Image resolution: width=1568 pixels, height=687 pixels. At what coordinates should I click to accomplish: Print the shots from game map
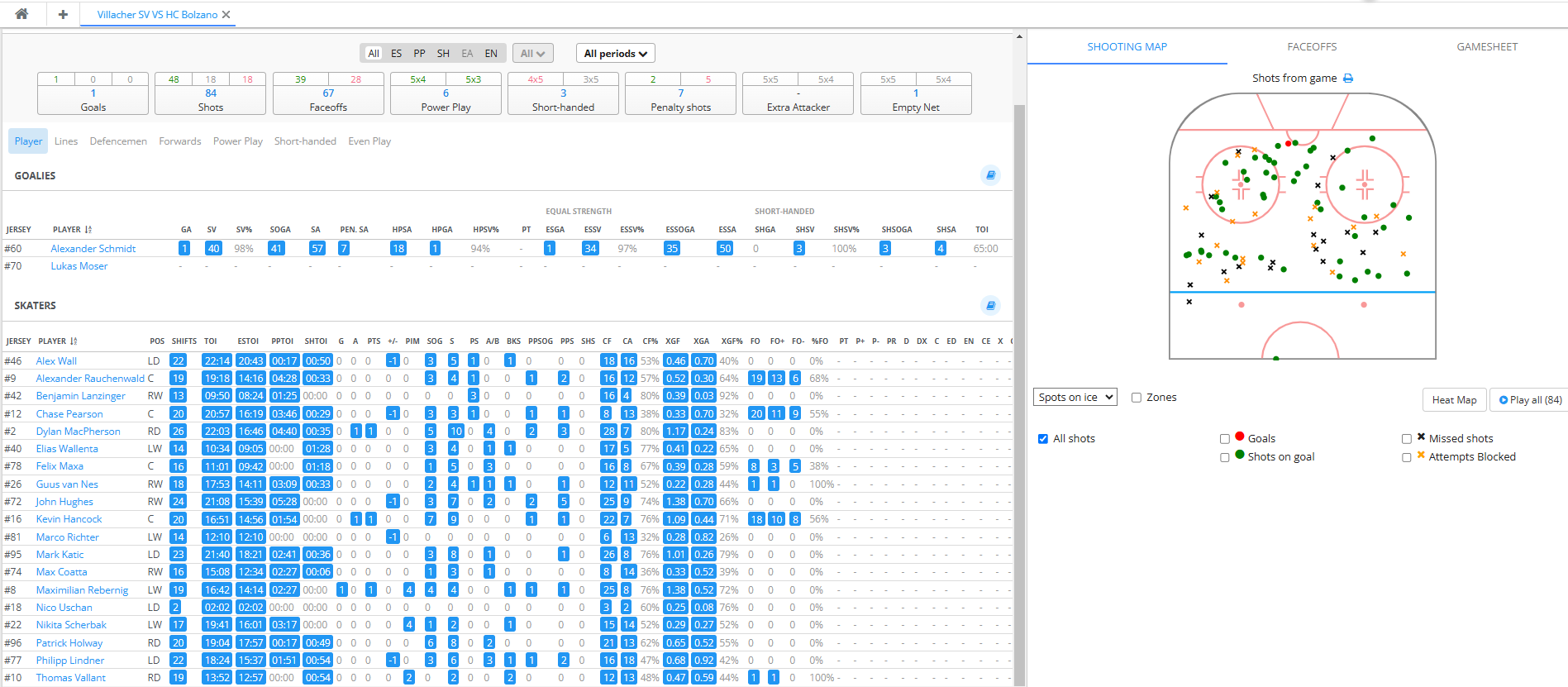(1348, 79)
